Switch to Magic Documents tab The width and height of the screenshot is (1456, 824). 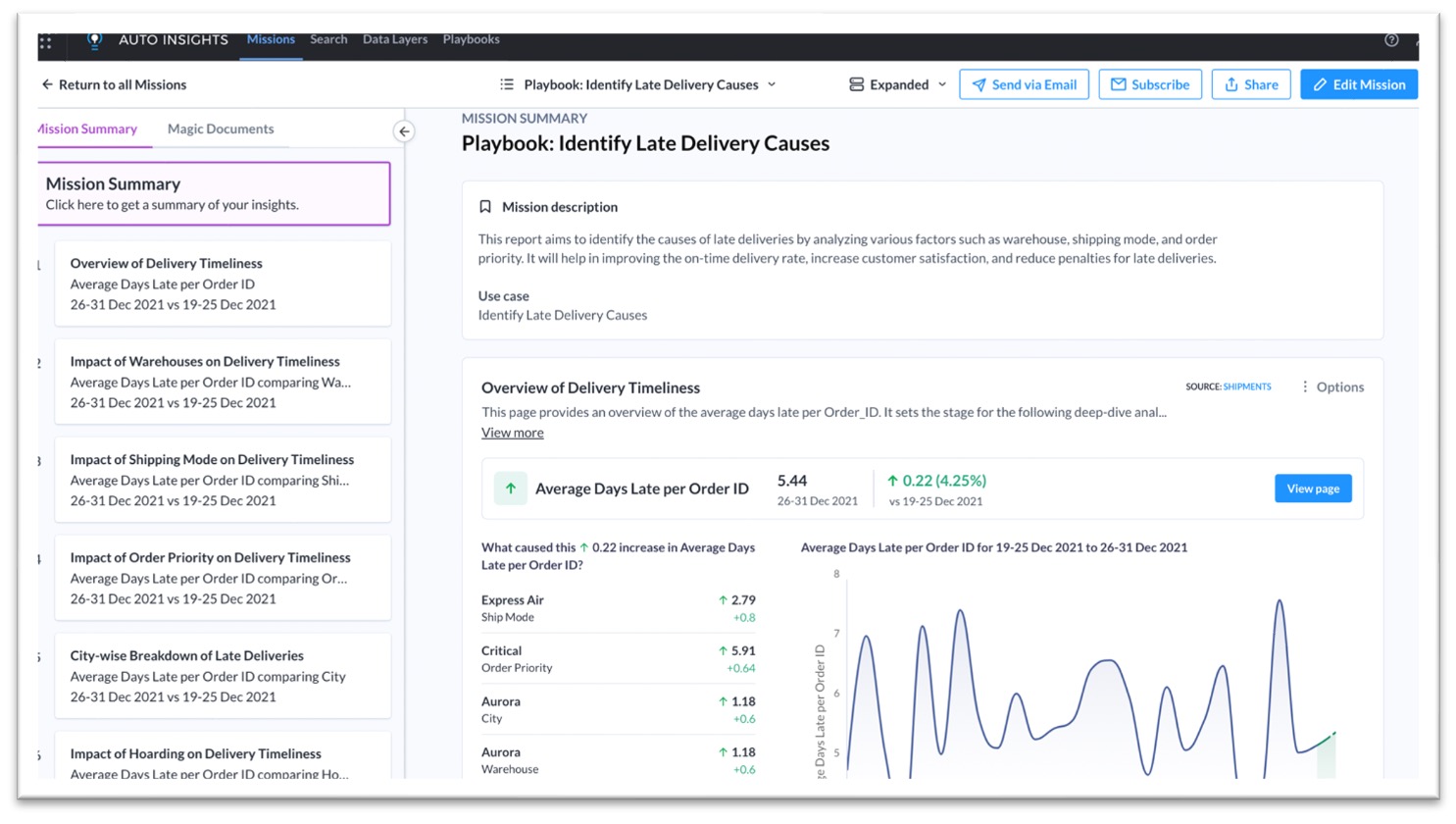[221, 129]
